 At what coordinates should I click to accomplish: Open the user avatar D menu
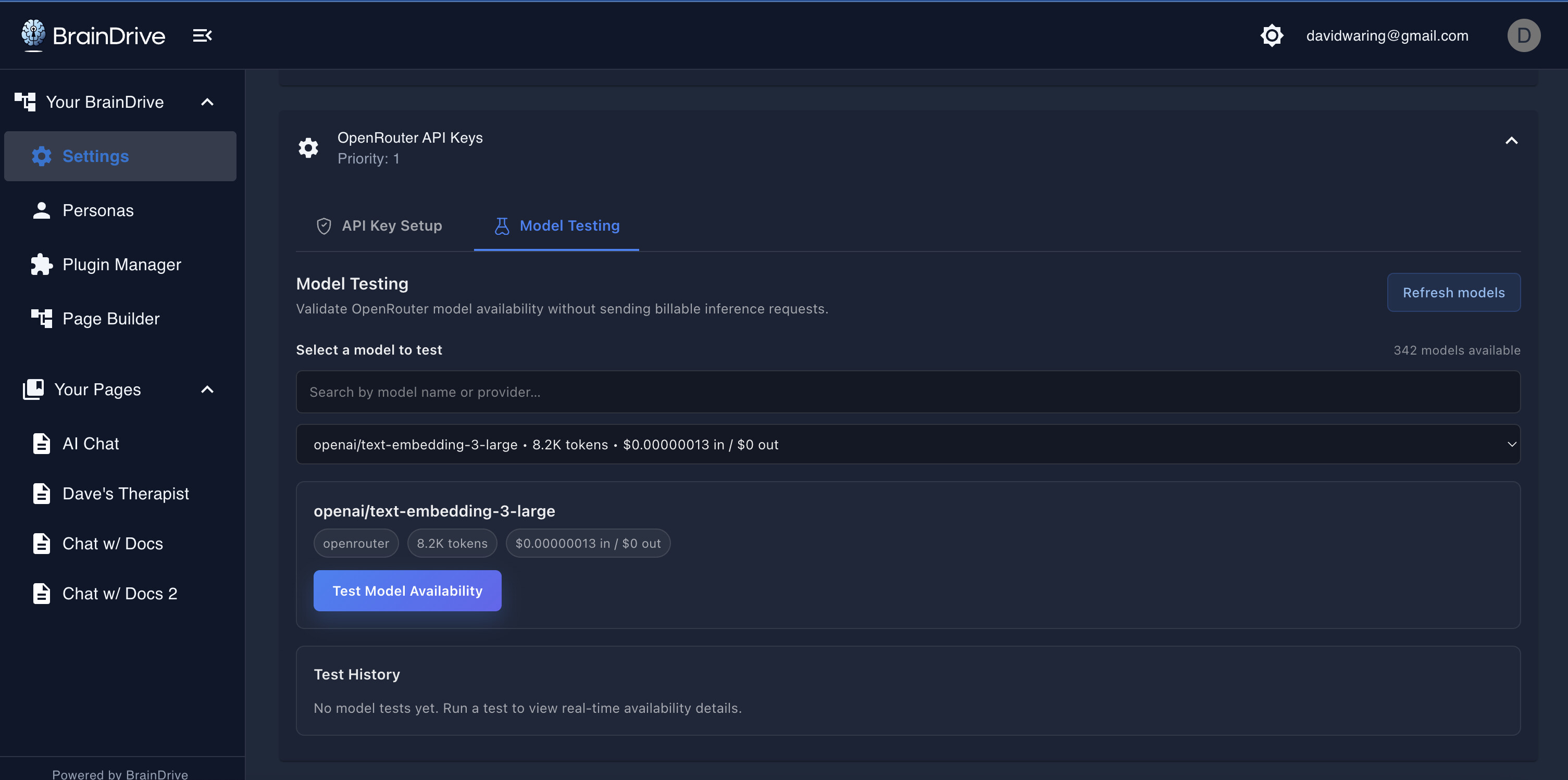pyautogui.click(x=1523, y=35)
